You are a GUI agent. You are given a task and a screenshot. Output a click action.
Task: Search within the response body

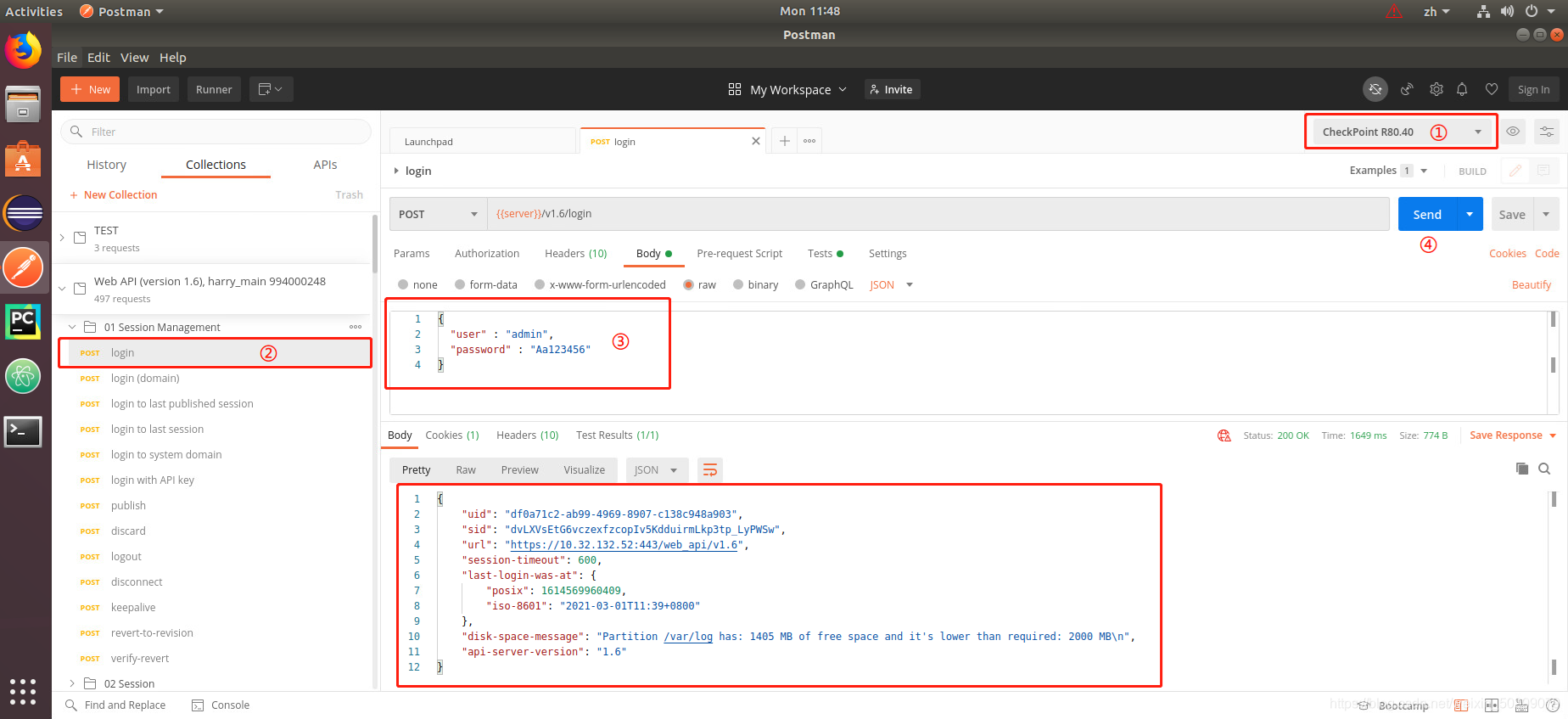click(x=1544, y=469)
